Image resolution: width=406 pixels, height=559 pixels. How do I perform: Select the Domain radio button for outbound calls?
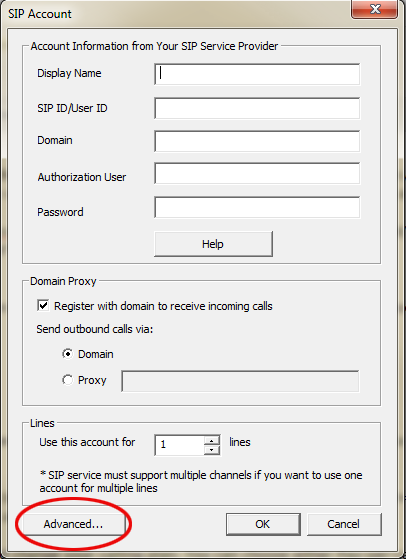[x=67, y=354]
